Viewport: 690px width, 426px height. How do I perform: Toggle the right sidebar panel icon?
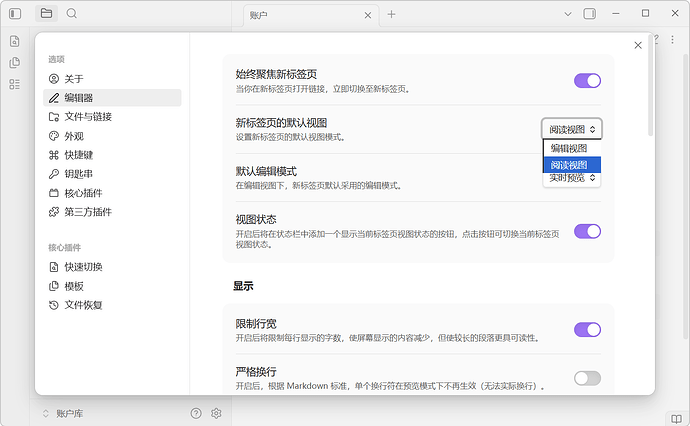[x=590, y=14]
